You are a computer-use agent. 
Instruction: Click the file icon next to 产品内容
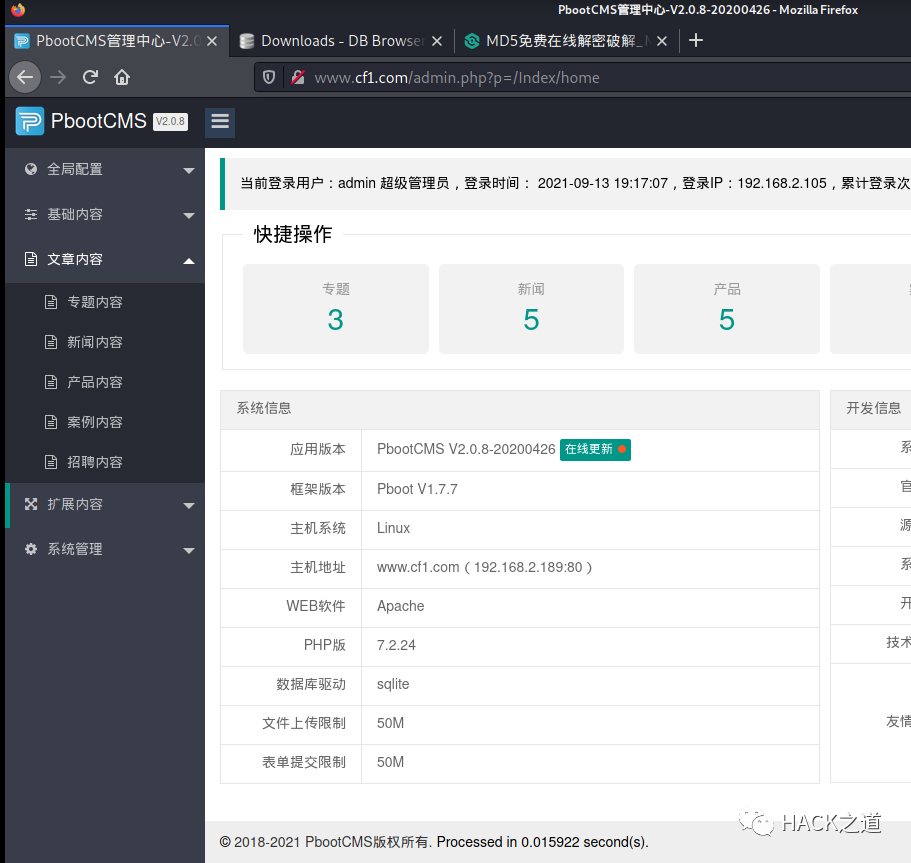(51, 382)
